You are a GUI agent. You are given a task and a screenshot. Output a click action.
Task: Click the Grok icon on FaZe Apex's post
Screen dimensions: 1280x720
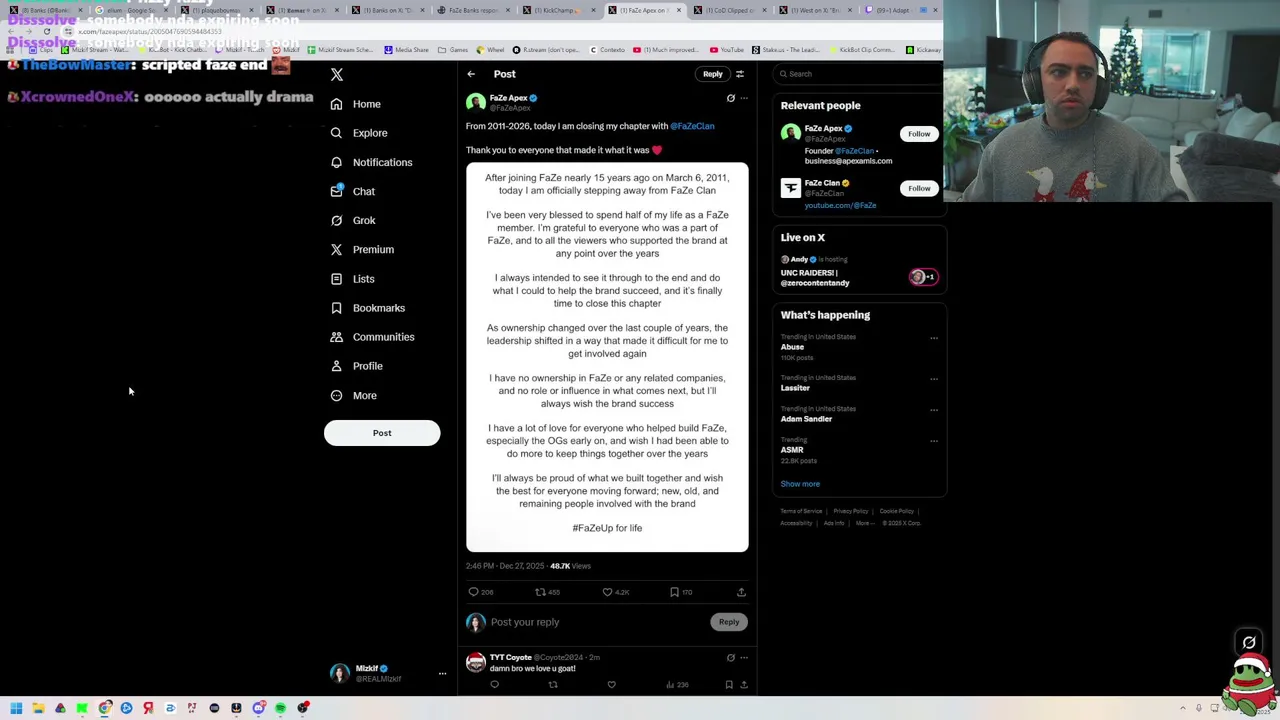coord(731,98)
